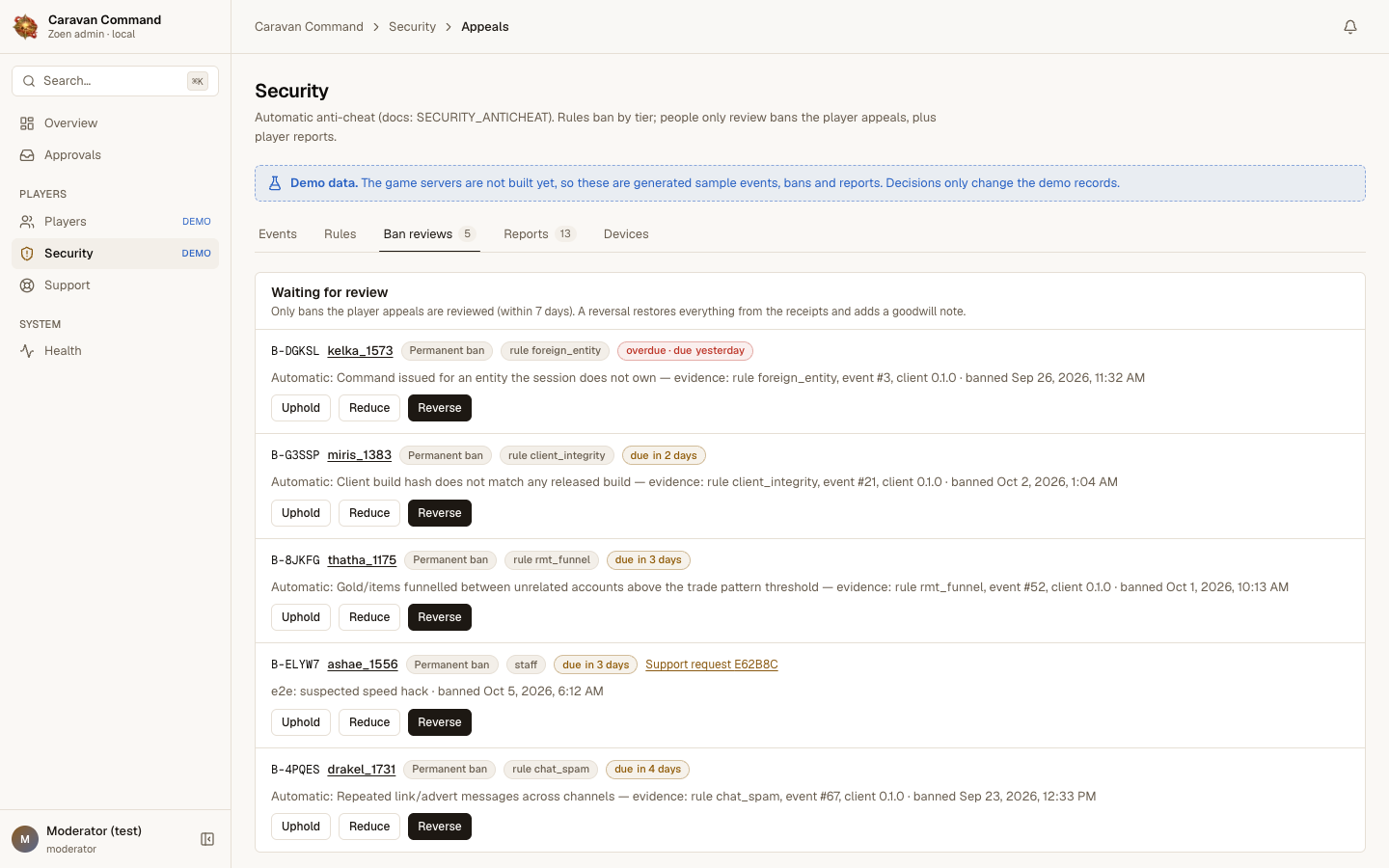Click the Demo data flask icon
This screenshot has height=868, width=1389.
click(275, 183)
